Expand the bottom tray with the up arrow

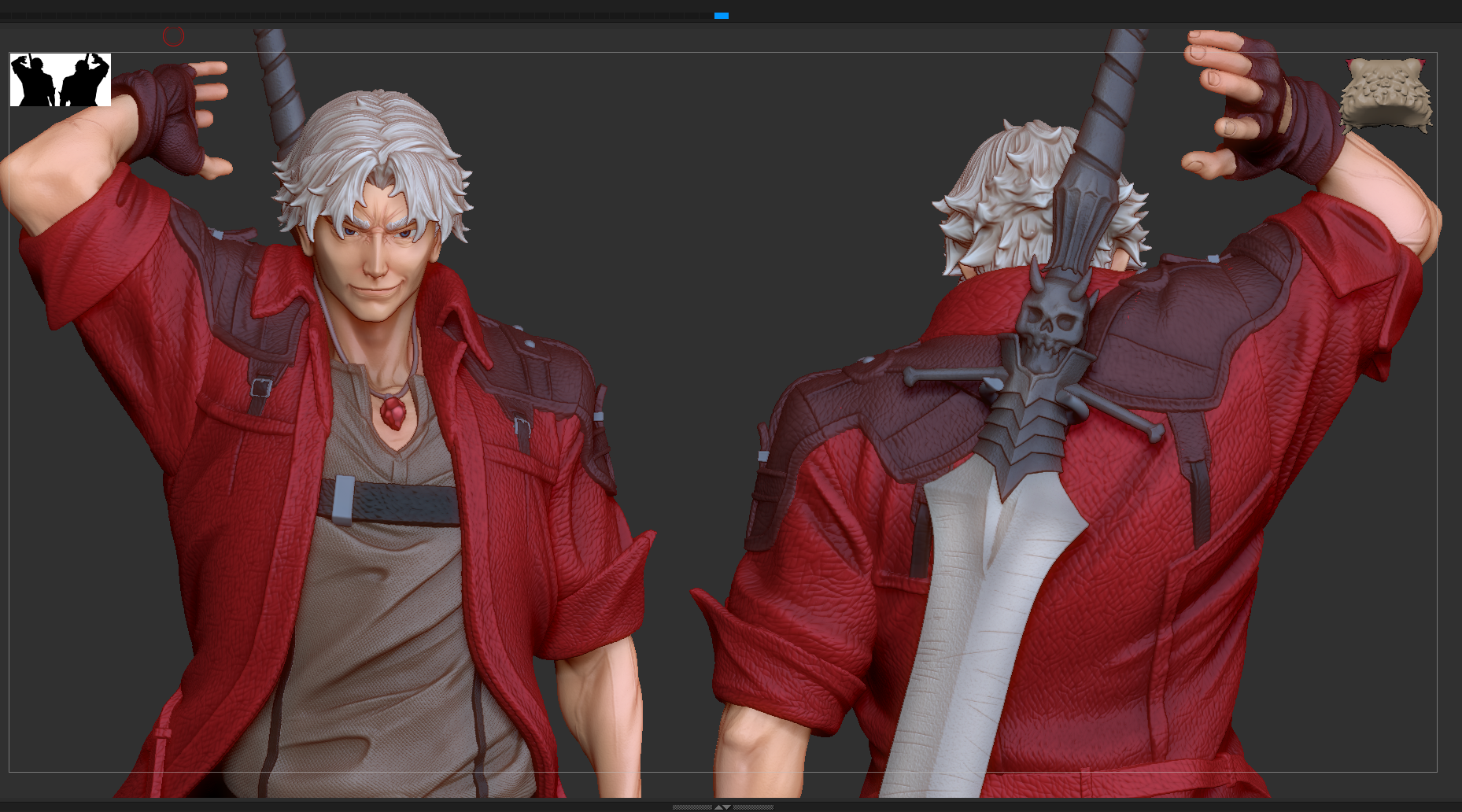point(718,806)
